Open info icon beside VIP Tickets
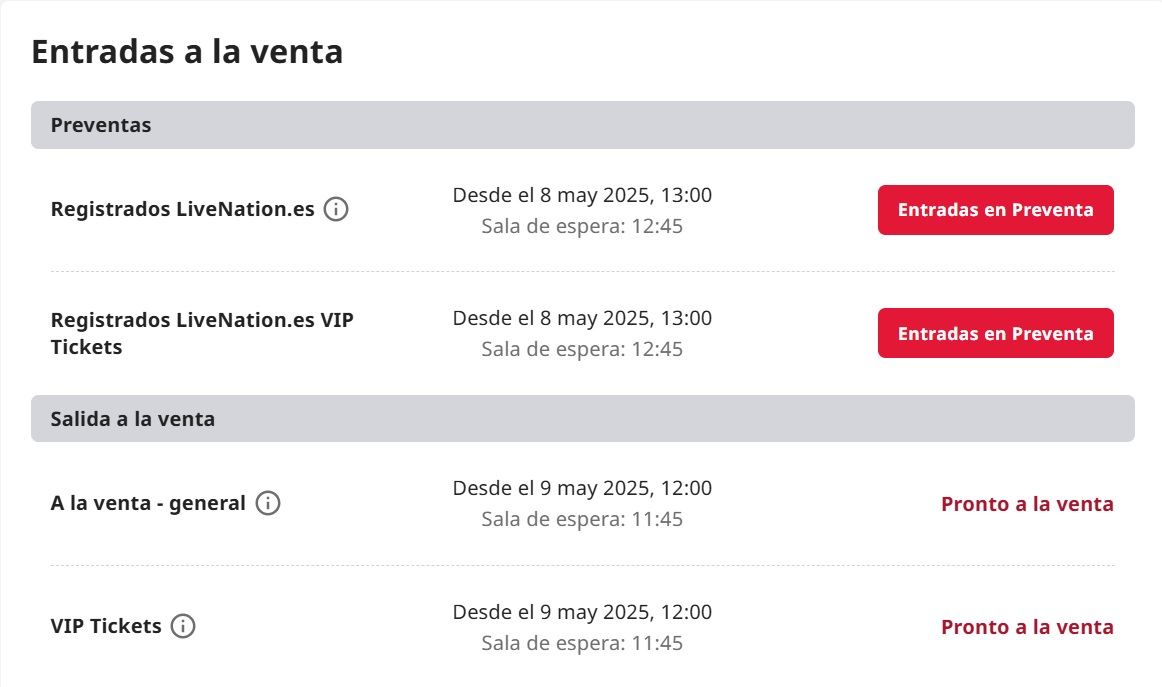 [183, 626]
